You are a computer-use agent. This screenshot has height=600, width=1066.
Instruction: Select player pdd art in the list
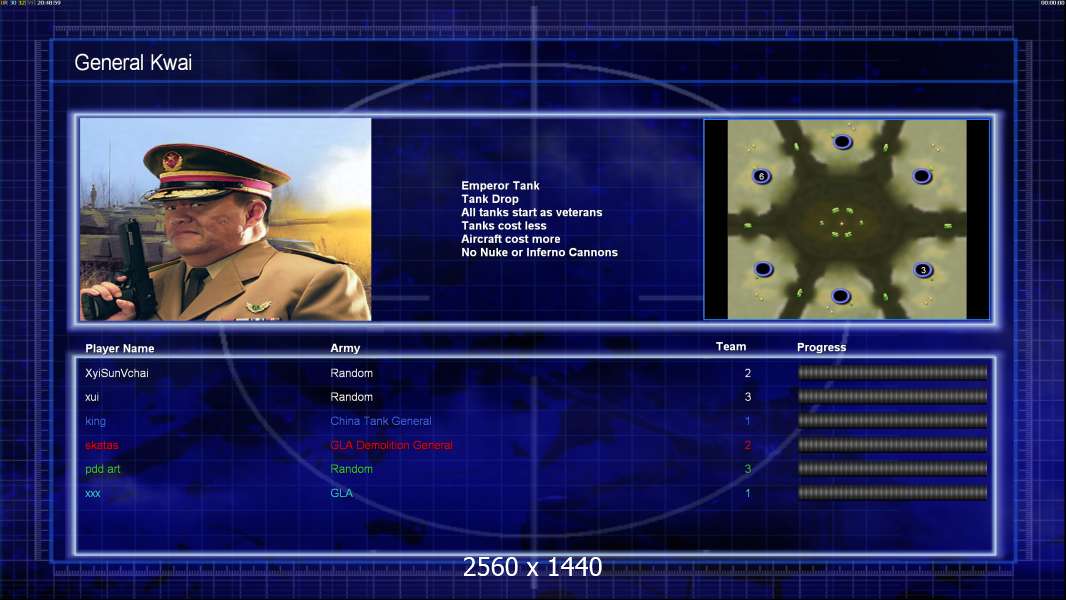click(x=103, y=469)
